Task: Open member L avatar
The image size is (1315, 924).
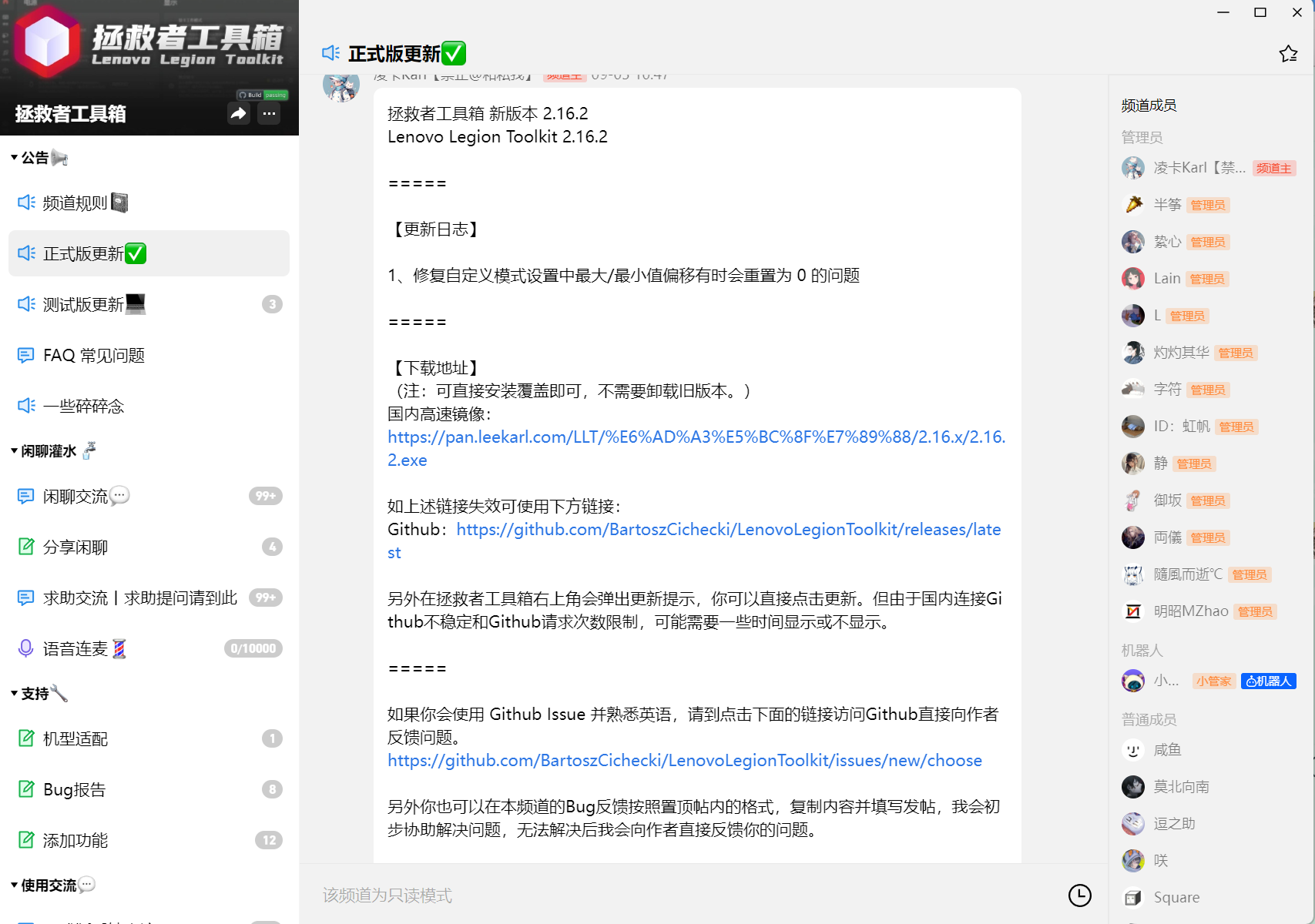Action: (x=1133, y=316)
